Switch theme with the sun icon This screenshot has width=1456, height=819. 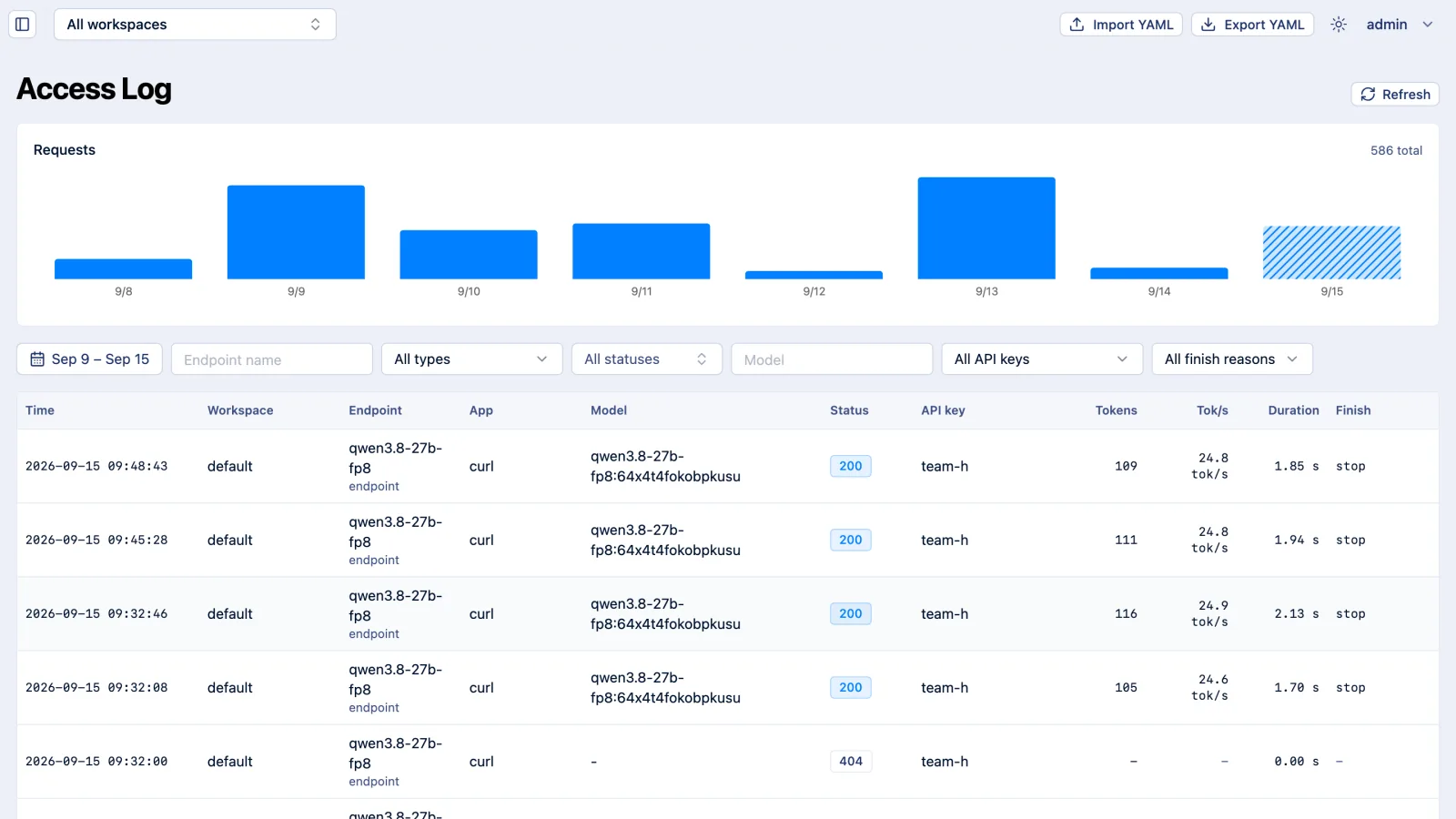pyautogui.click(x=1338, y=25)
